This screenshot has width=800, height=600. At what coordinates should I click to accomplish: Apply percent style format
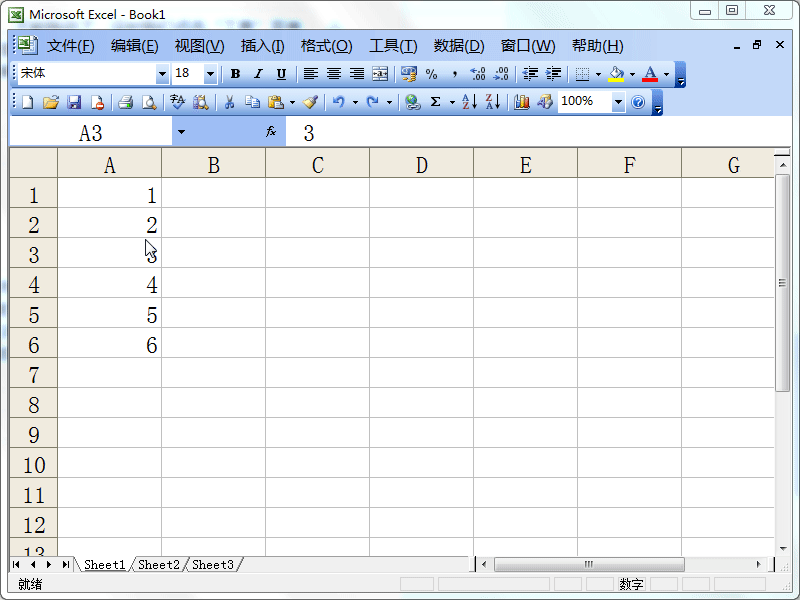click(432, 74)
